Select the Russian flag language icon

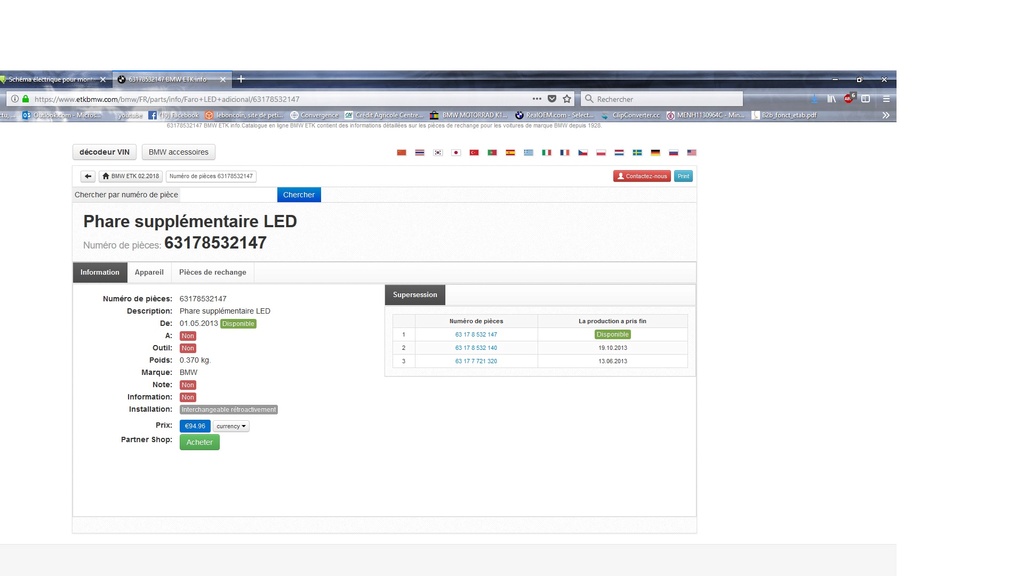(673, 153)
